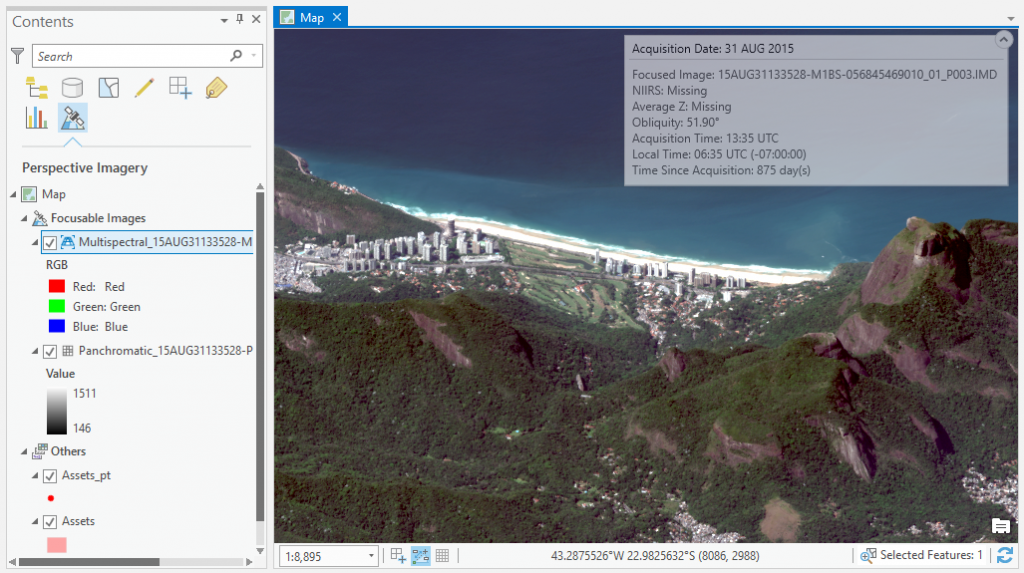Click the Value heading under Panchromatic

tap(60, 374)
